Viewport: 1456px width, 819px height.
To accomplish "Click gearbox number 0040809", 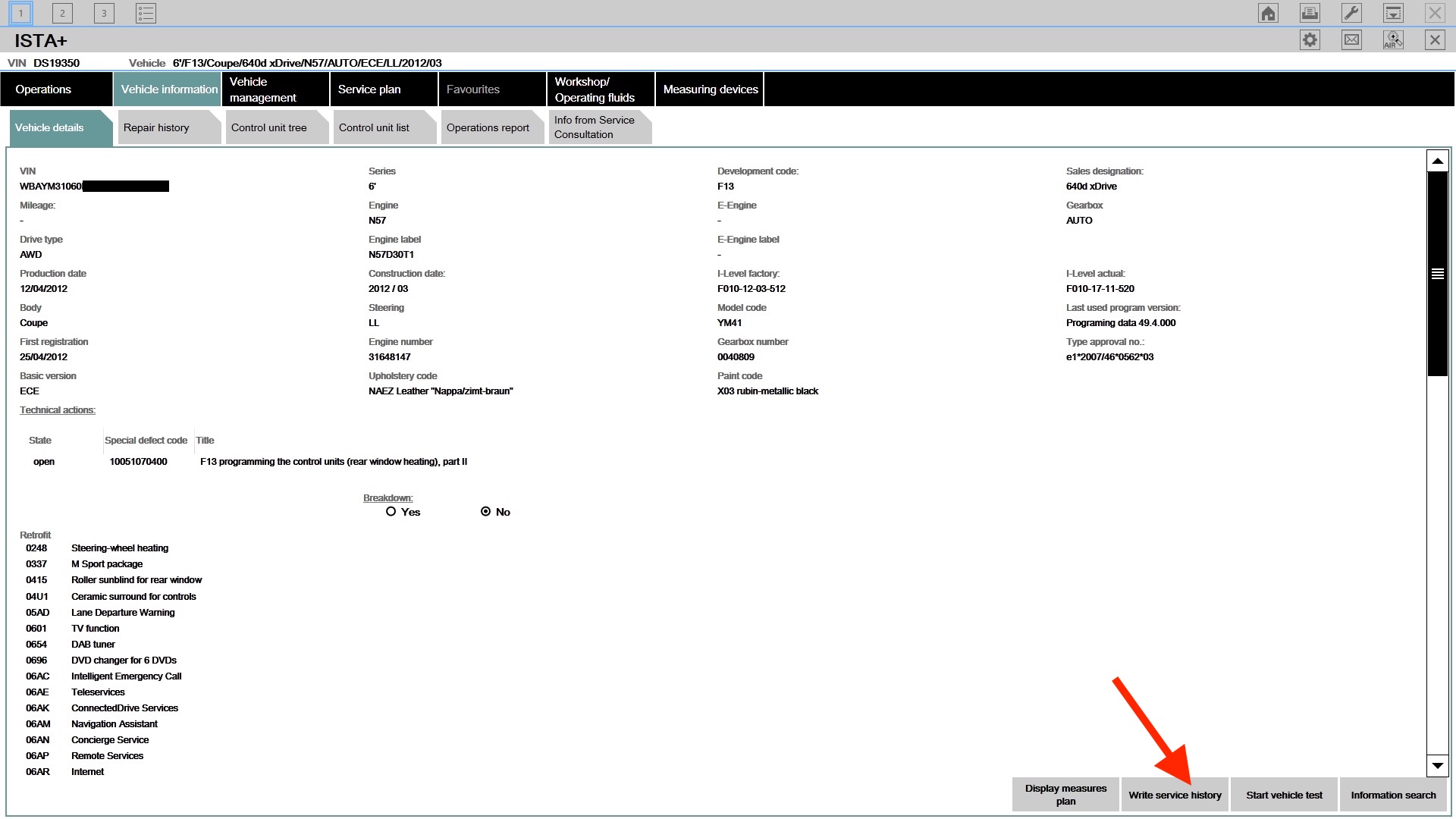I will click(736, 357).
